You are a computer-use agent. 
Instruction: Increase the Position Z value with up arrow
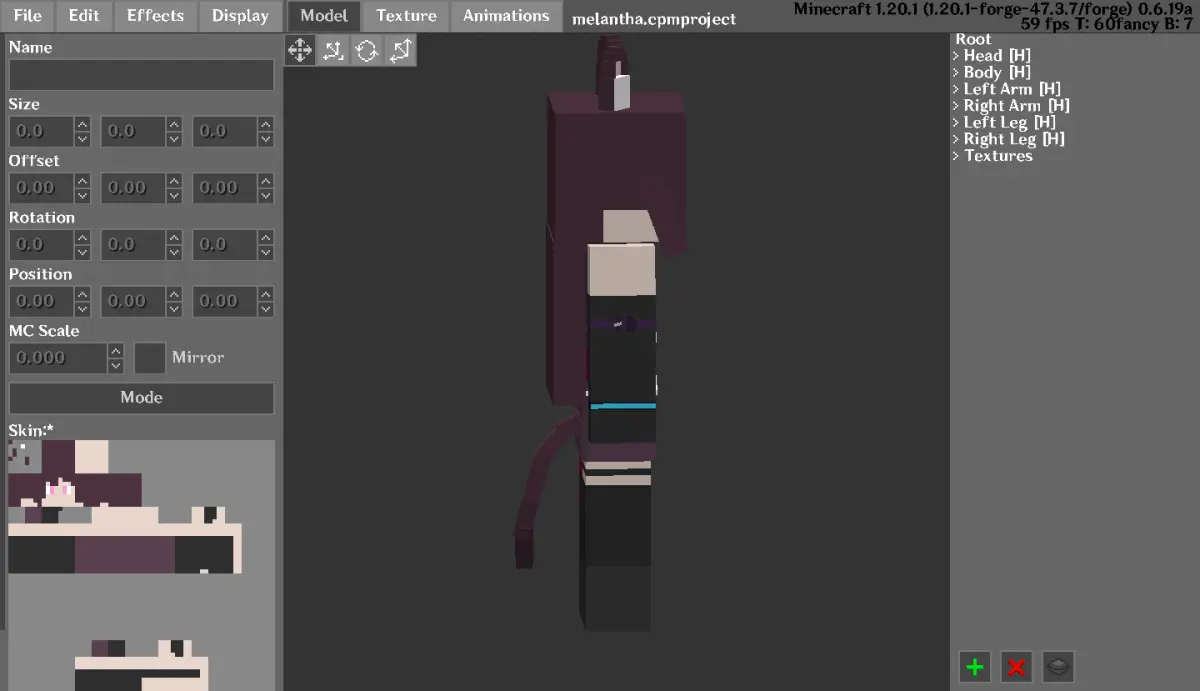pos(265,295)
